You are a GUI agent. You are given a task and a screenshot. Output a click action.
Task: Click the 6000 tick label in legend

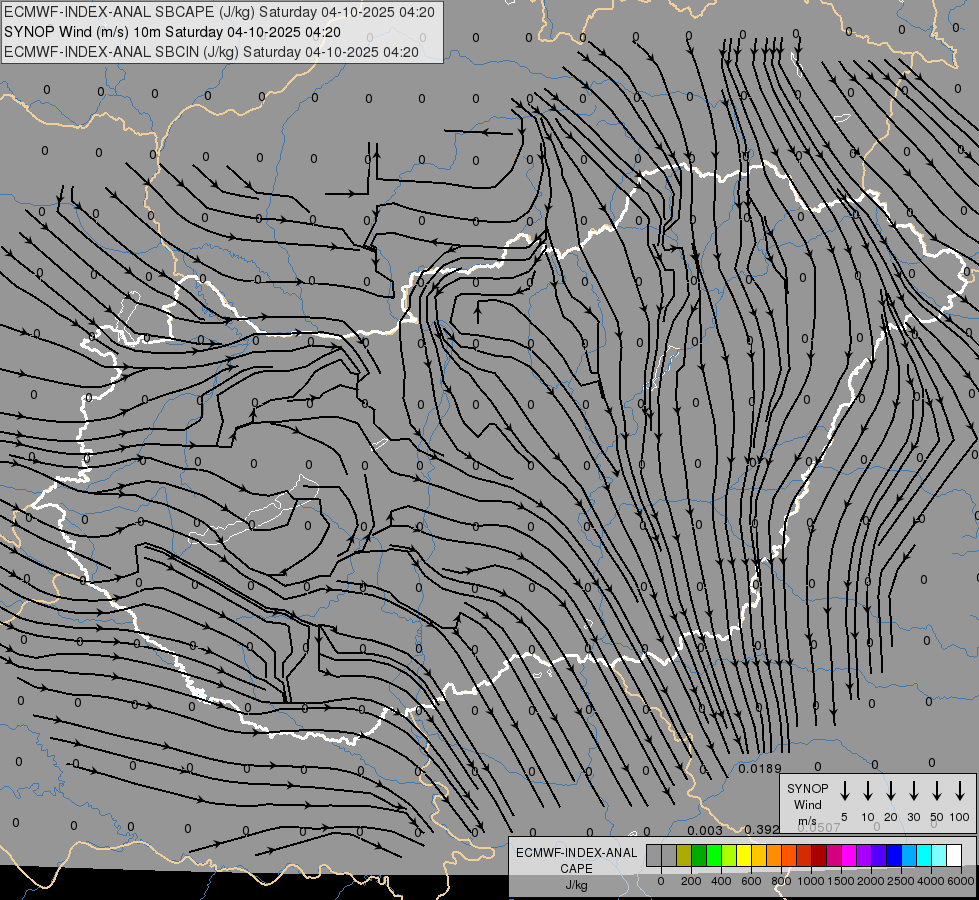pyautogui.click(x=961, y=881)
